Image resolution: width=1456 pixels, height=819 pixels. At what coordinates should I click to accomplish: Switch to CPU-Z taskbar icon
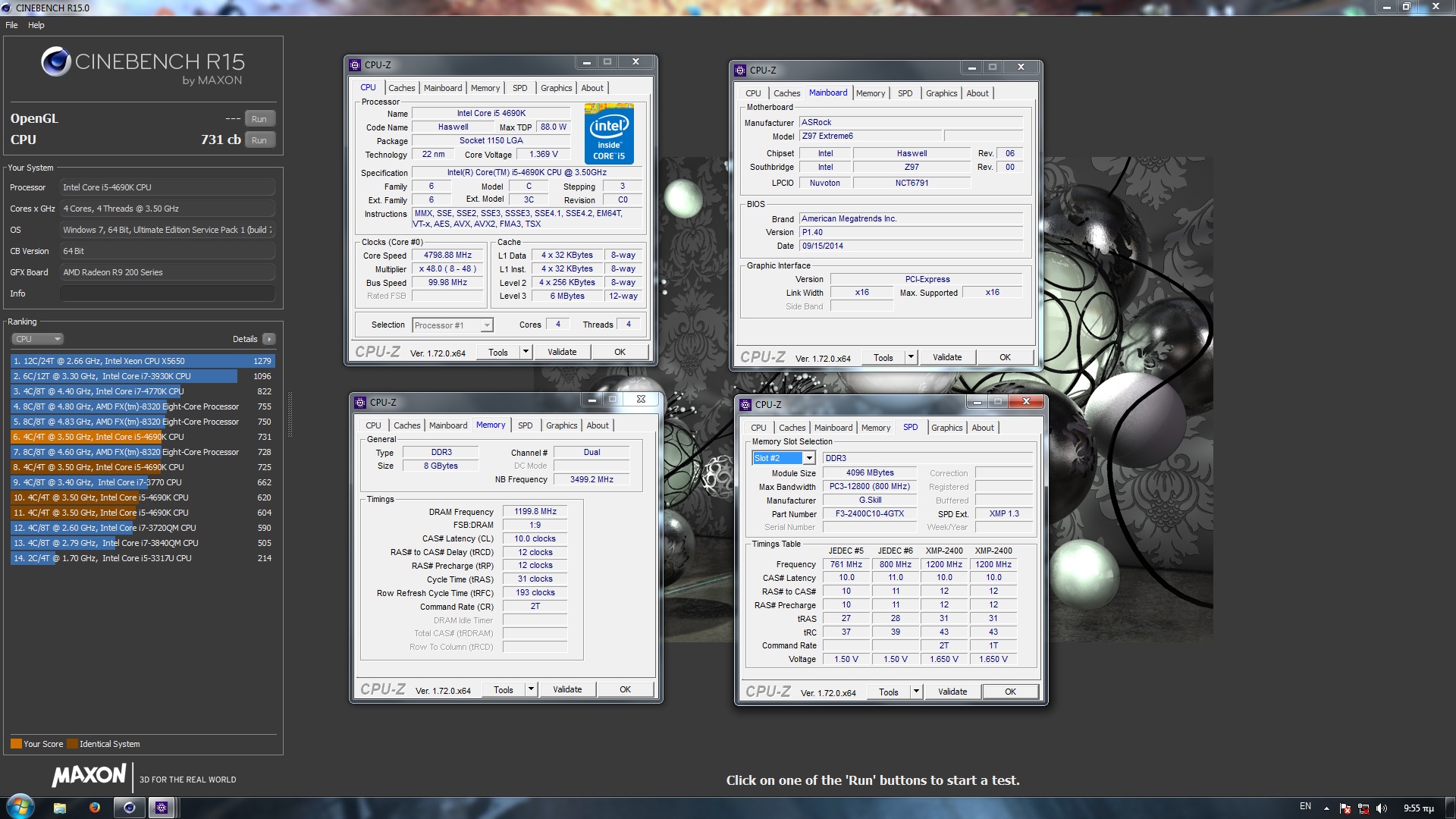pos(161,808)
